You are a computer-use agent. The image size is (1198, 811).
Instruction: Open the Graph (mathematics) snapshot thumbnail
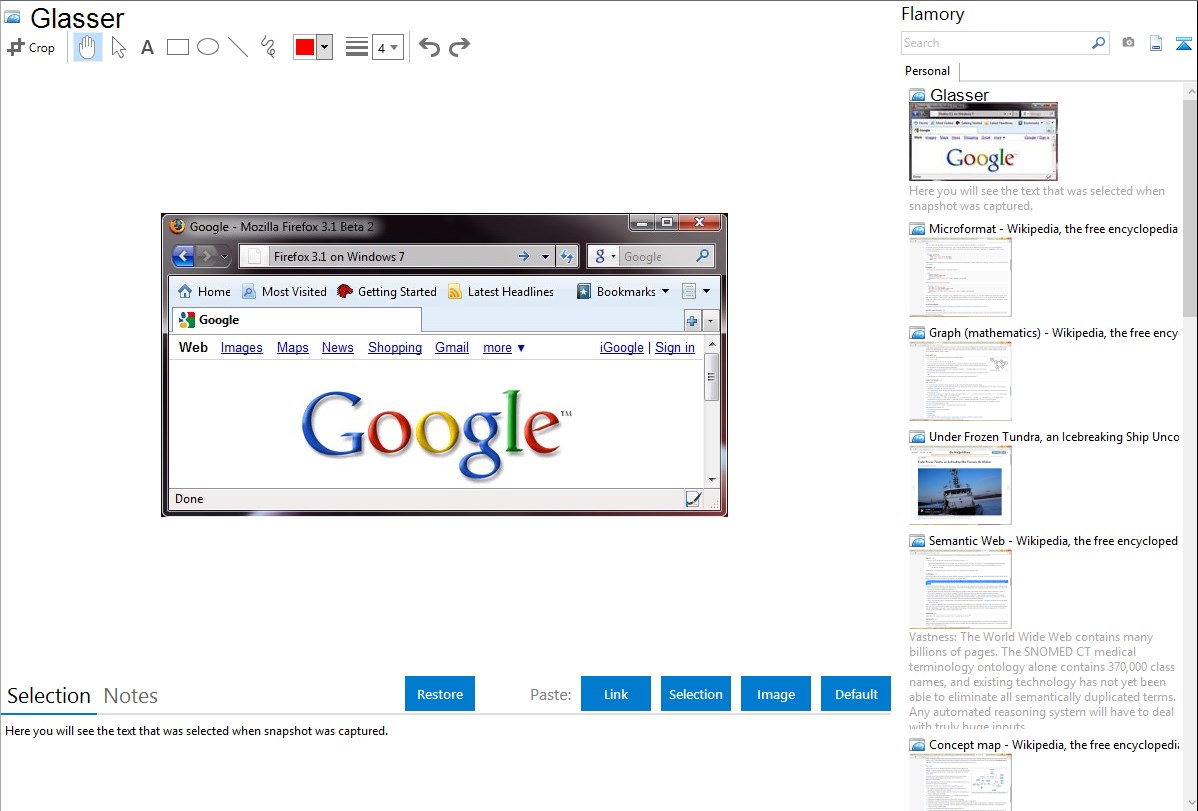(960, 381)
